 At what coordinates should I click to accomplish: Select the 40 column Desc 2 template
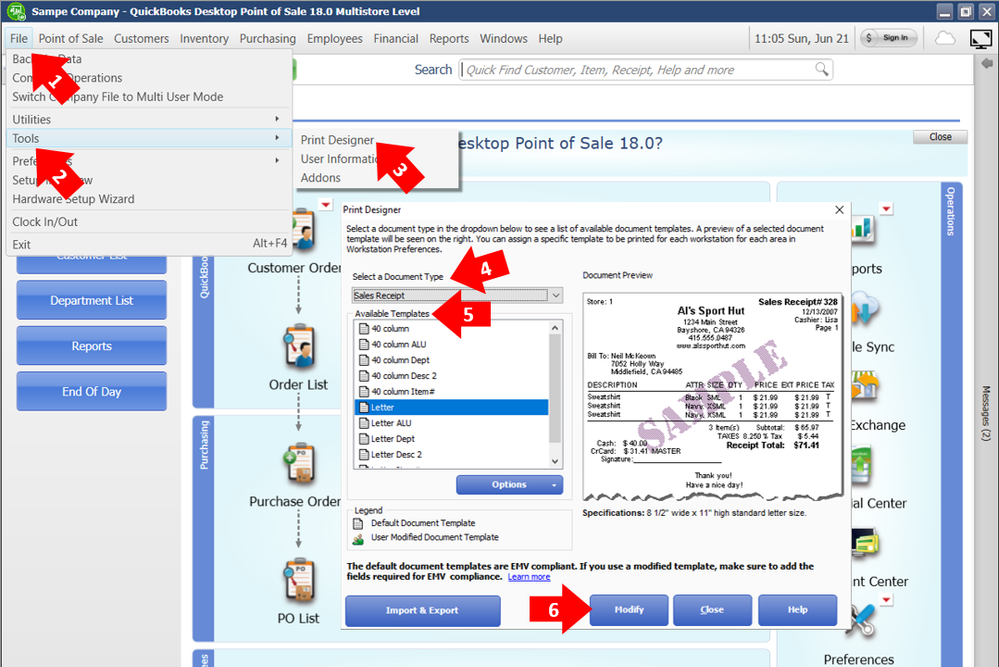451,376
